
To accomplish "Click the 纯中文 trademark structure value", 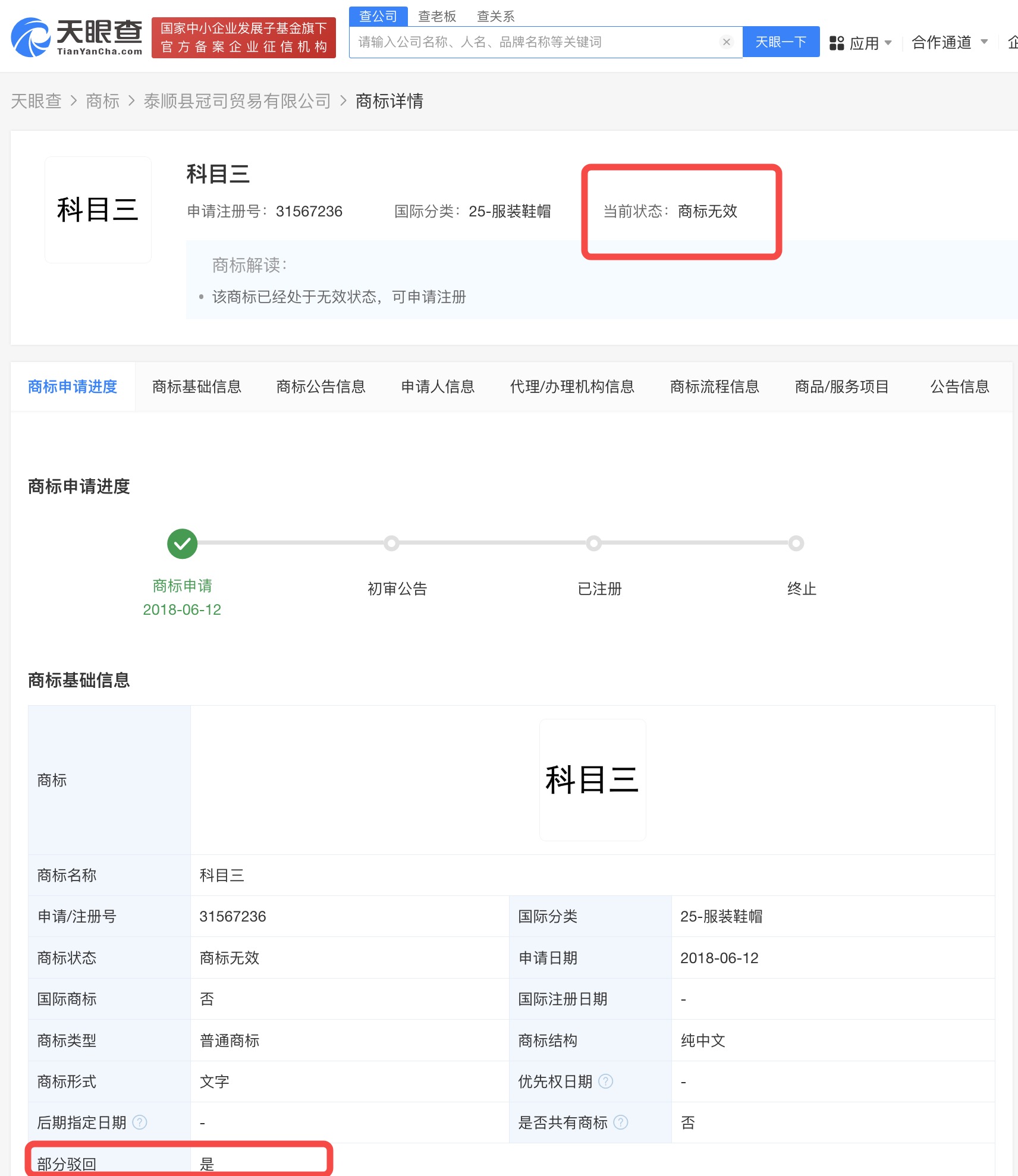I will coord(703,1040).
